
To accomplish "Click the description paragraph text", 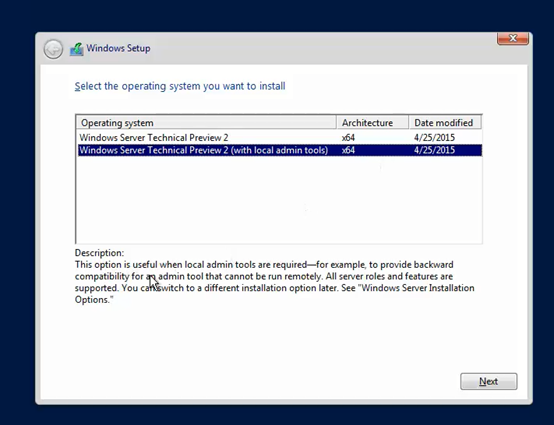I will pos(274,282).
